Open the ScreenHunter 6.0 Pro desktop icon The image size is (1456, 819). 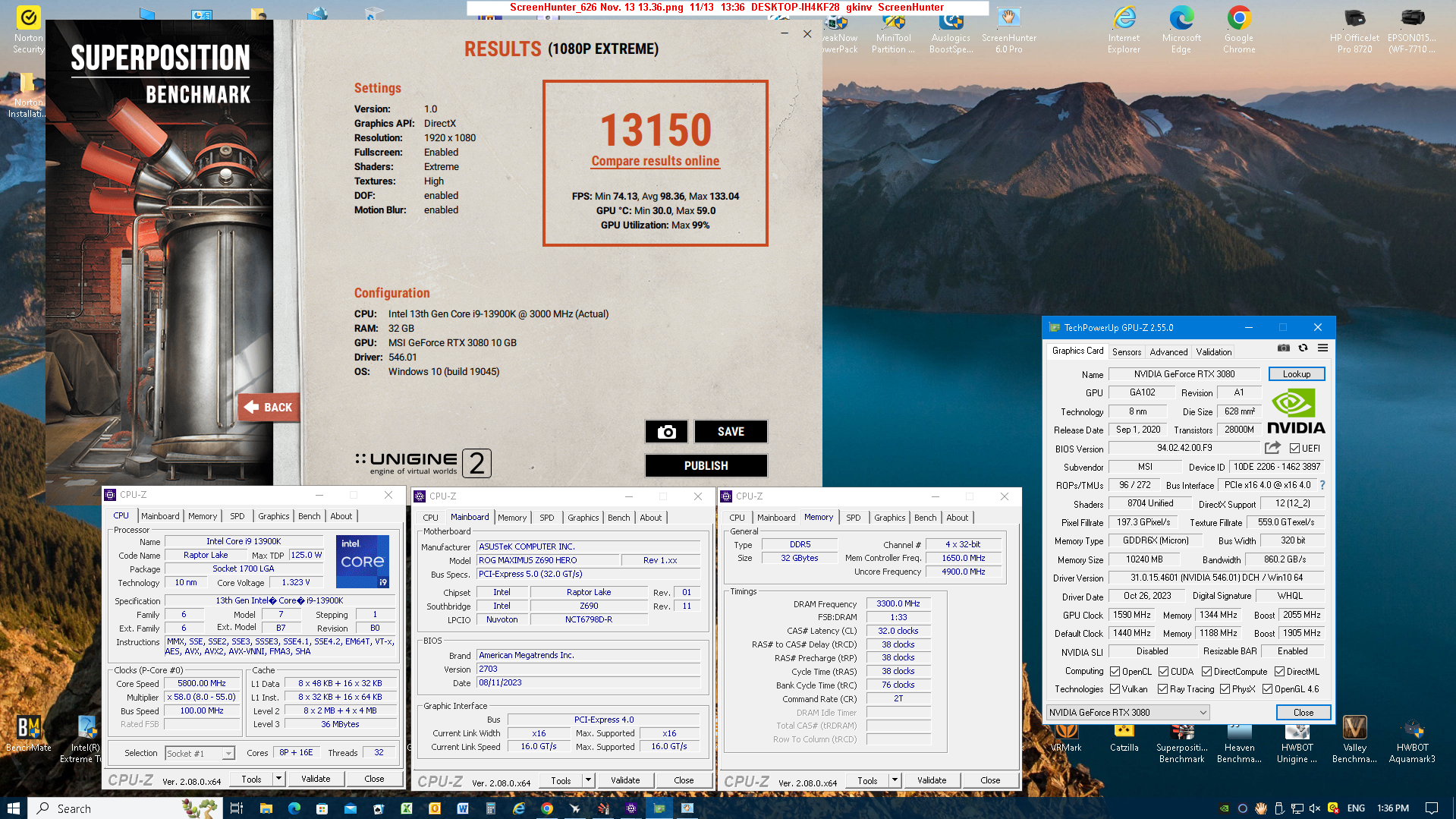(1008, 30)
